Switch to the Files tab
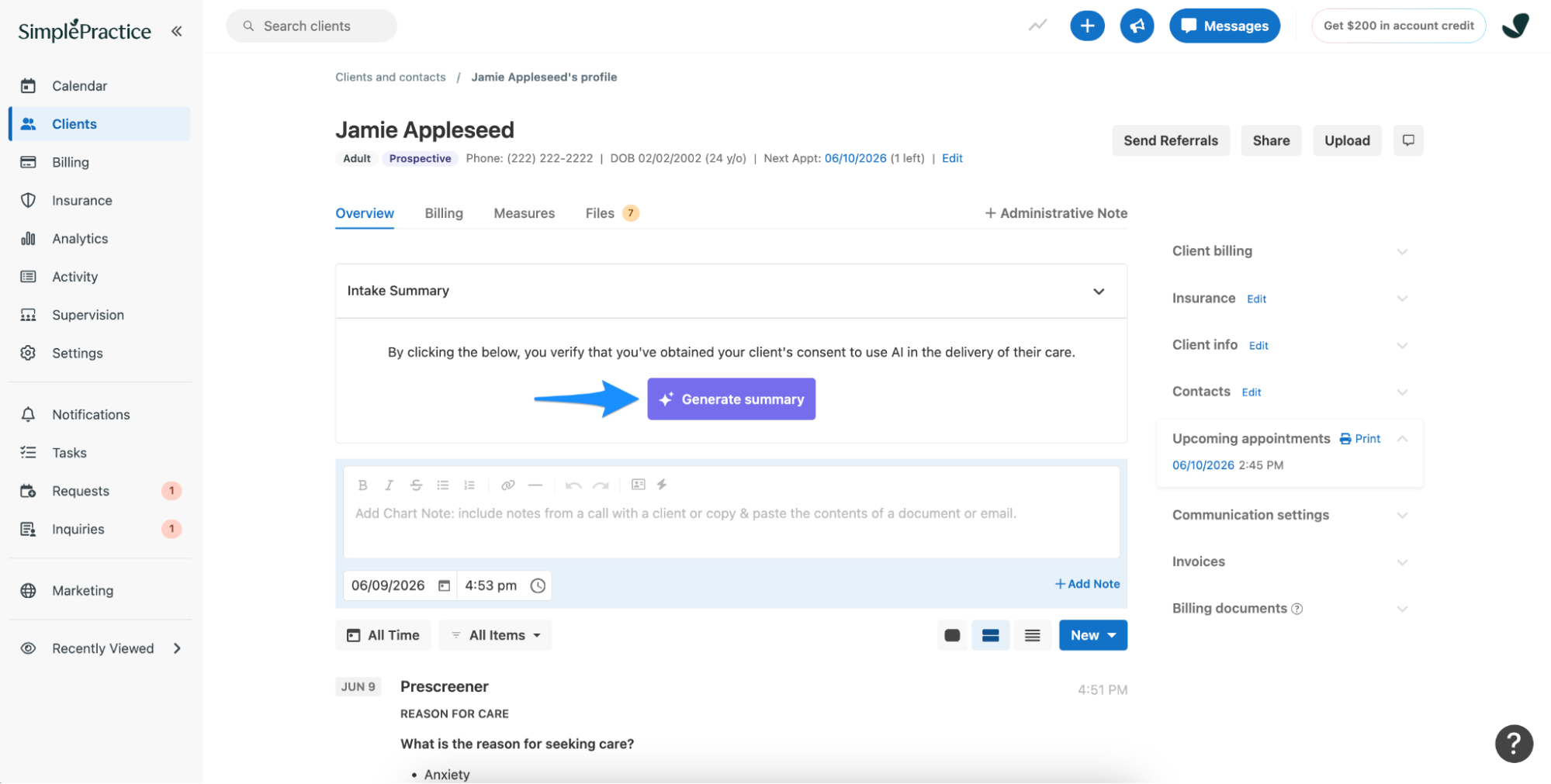Viewport: 1551px width, 784px height. [611, 213]
